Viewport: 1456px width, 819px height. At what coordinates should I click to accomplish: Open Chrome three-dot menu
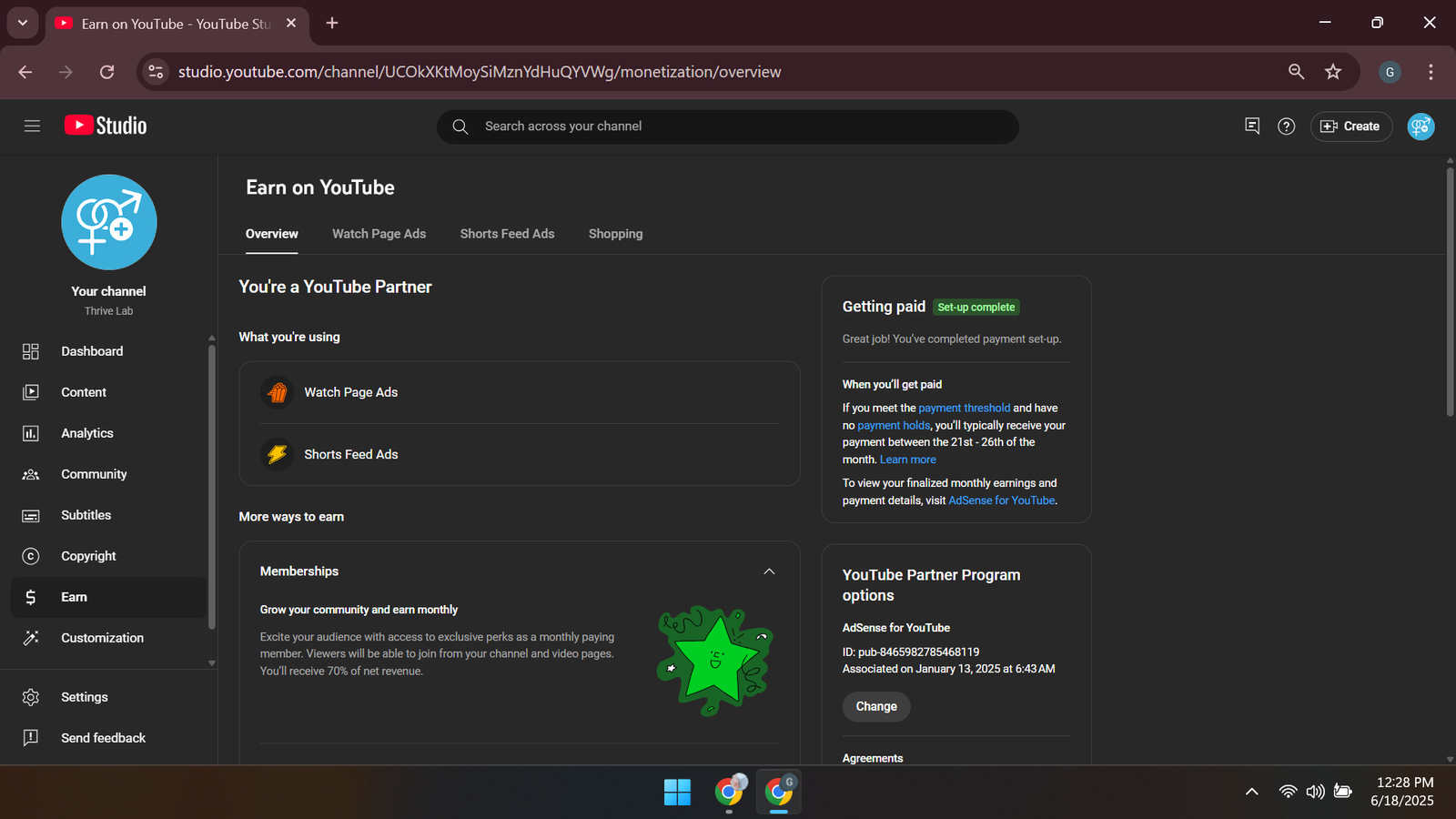click(1431, 72)
